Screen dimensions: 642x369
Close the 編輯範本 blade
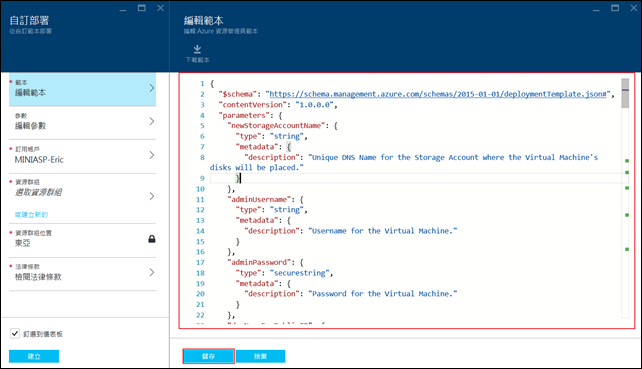coord(634,8)
